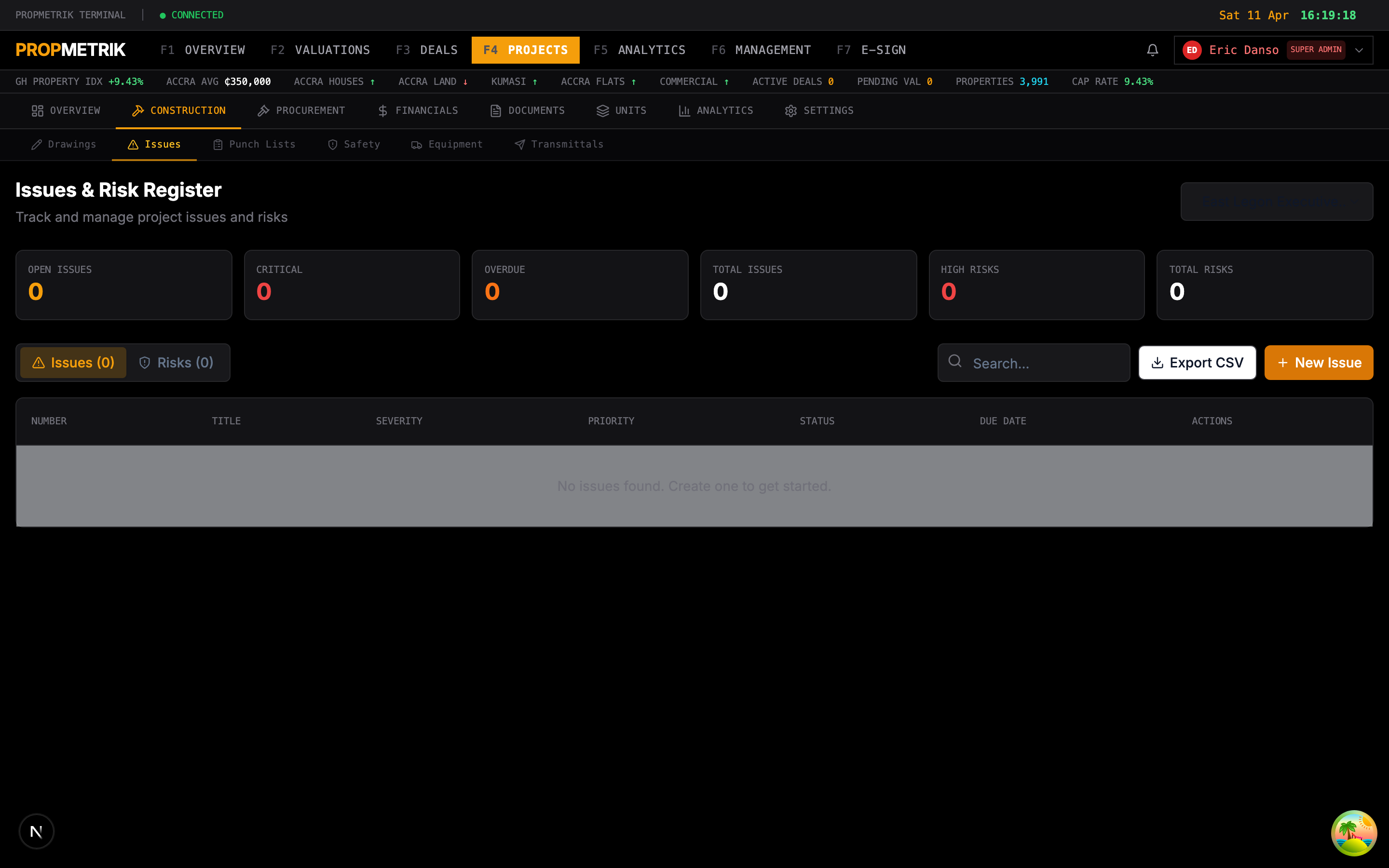The image size is (1389, 868).
Task: Create a New Issue
Action: tap(1319, 362)
